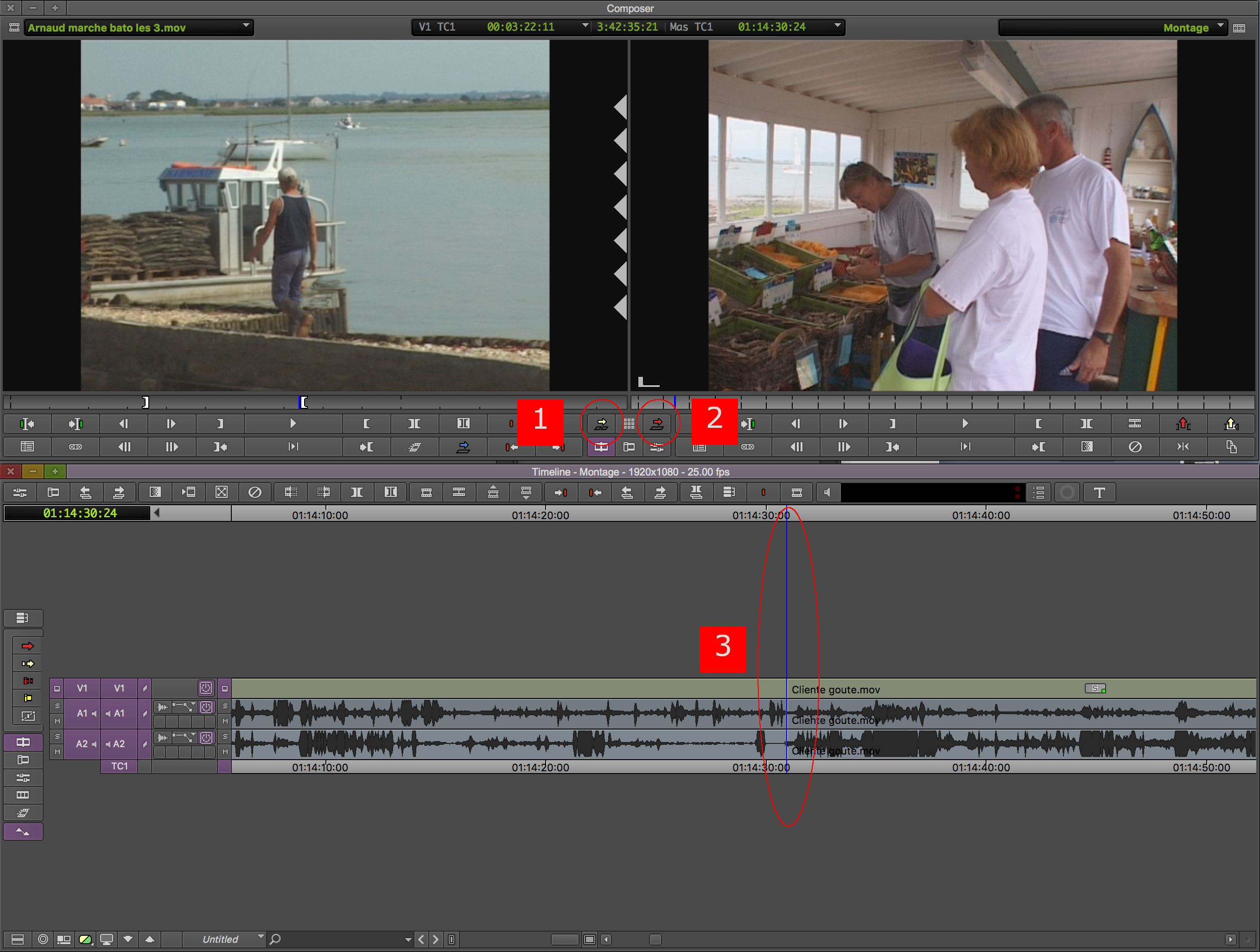
Task: Open the timeline Fast Menu
Action: (17, 939)
